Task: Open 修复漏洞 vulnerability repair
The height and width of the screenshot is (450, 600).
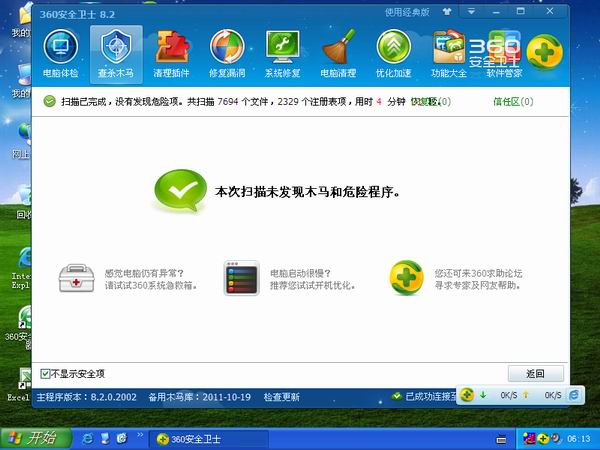Action: tap(227, 54)
